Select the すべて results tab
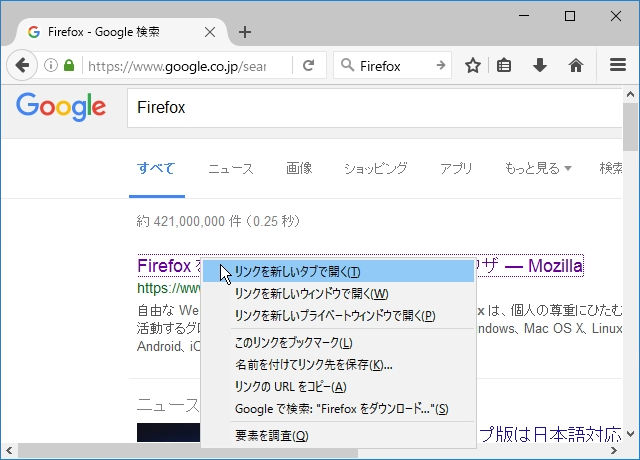Viewport: 640px width, 460px height. (156, 168)
